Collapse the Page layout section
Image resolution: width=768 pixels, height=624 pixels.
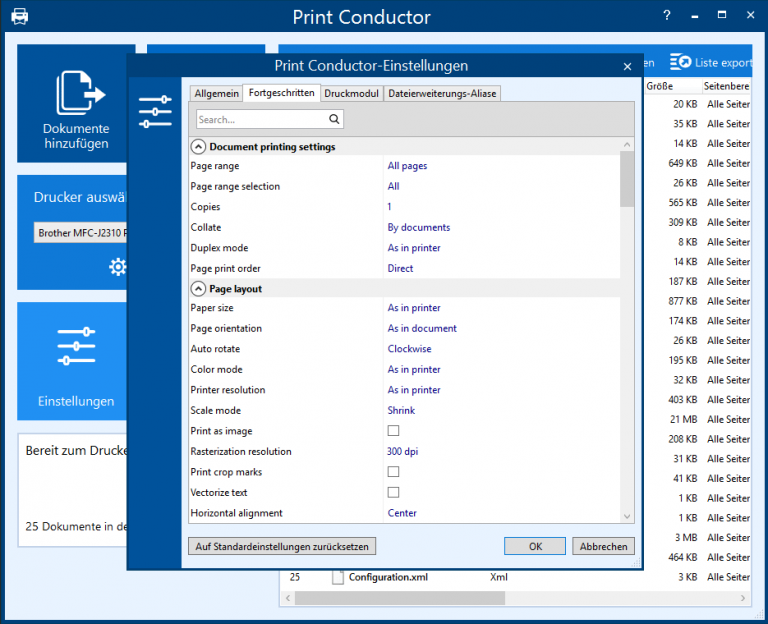pyautogui.click(x=198, y=289)
